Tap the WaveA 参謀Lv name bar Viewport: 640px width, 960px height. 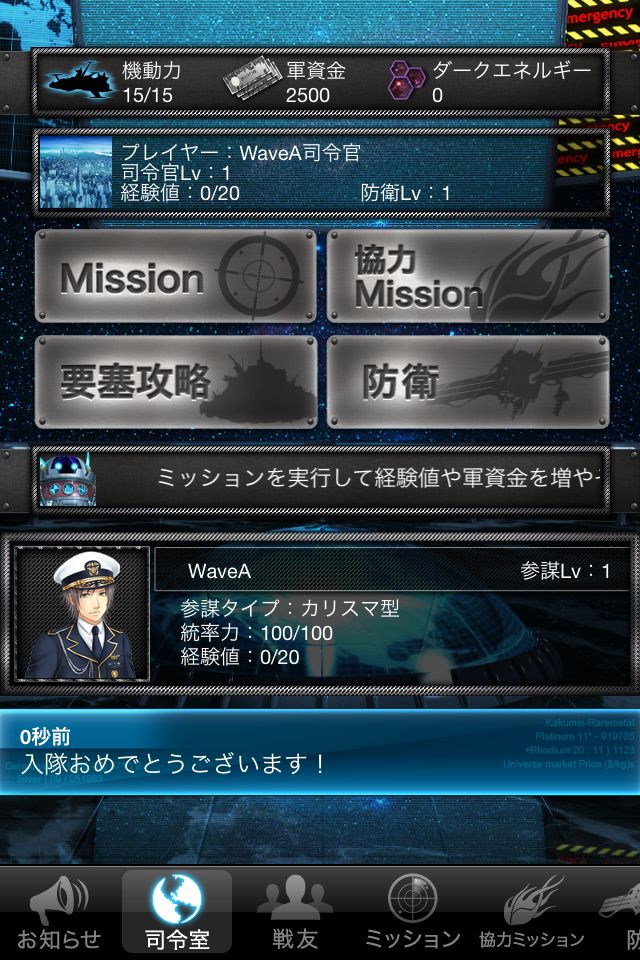[392, 571]
